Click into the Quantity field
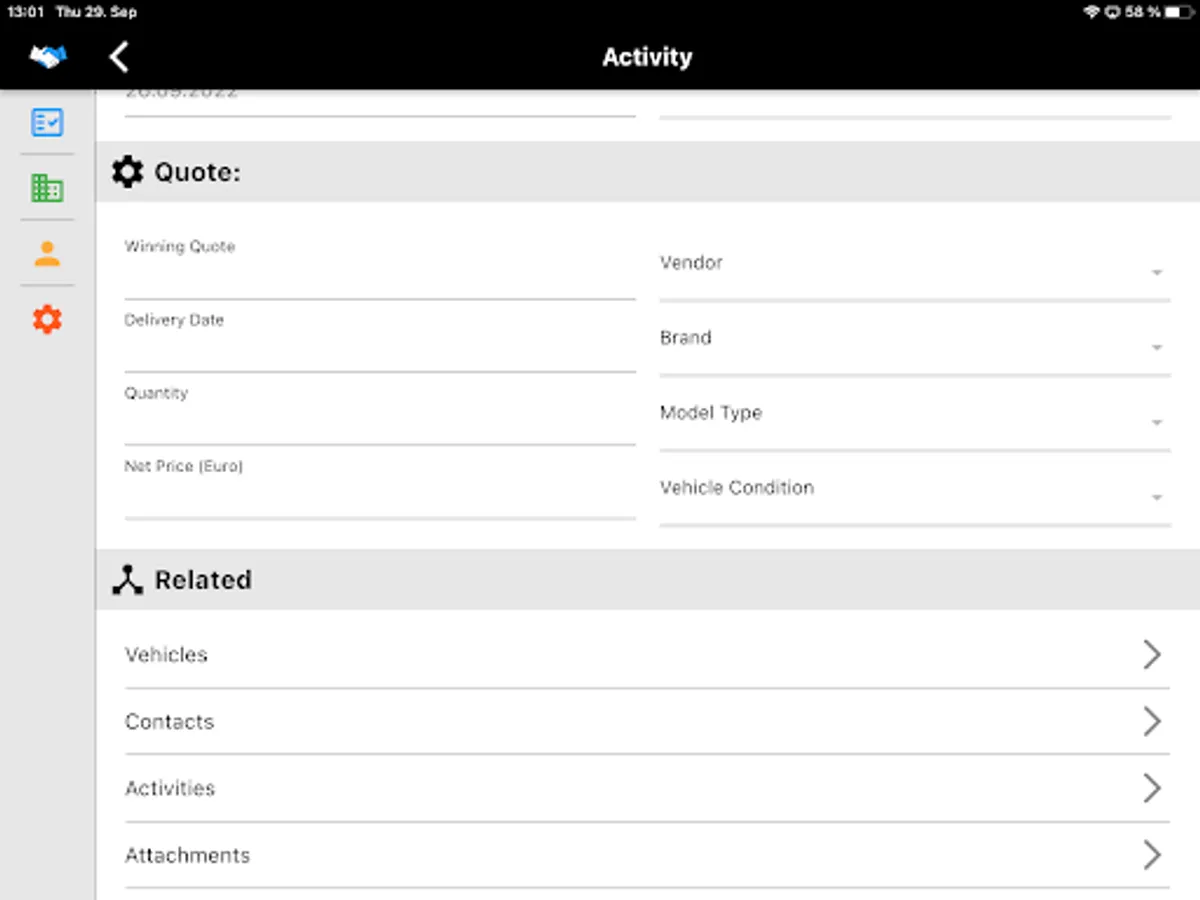 pyautogui.click(x=380, y=423)
